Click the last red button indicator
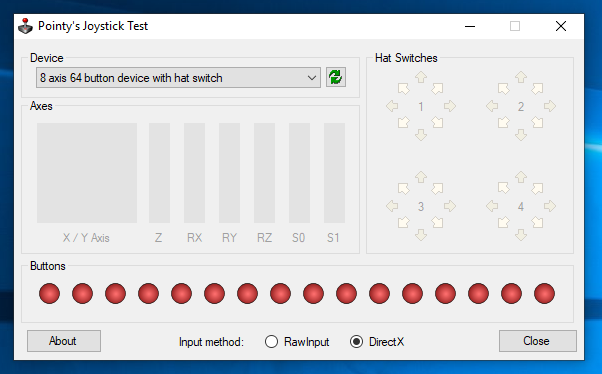 (x=544, y=293)
